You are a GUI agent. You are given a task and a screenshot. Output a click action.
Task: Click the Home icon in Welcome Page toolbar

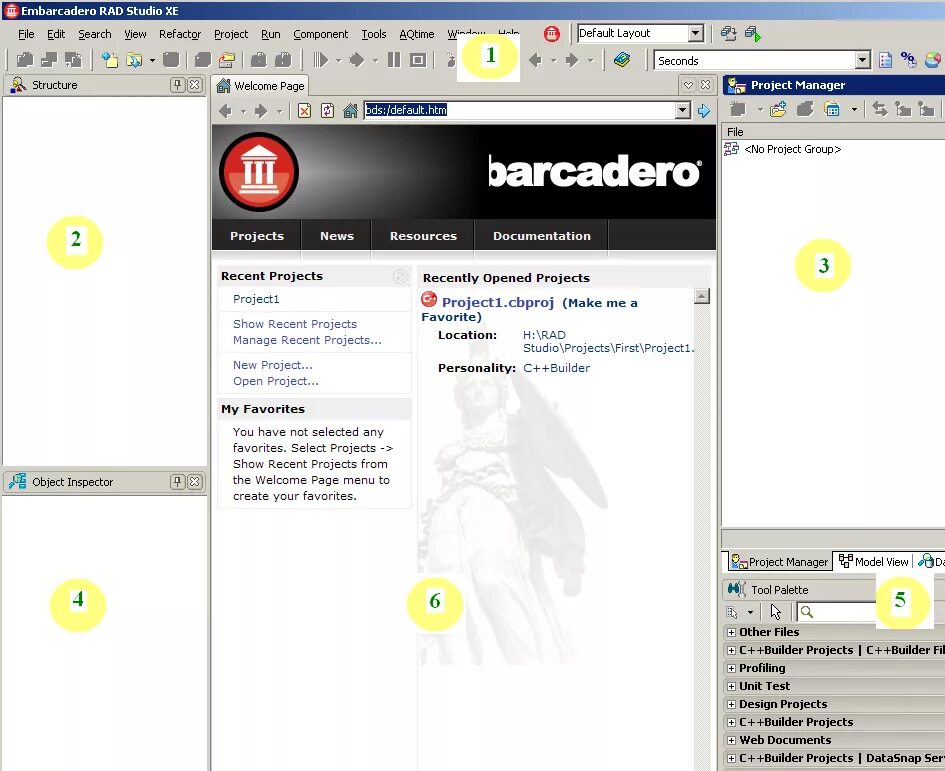[350, 110]
